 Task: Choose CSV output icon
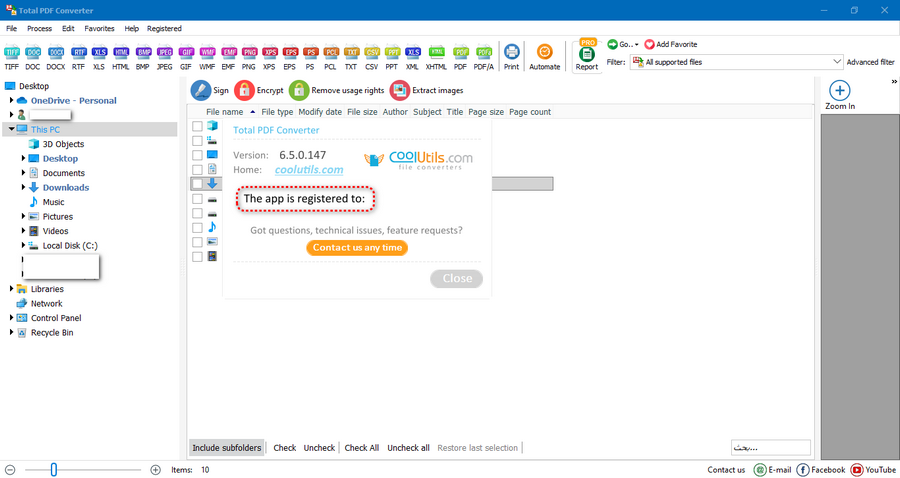pos(372,52)
